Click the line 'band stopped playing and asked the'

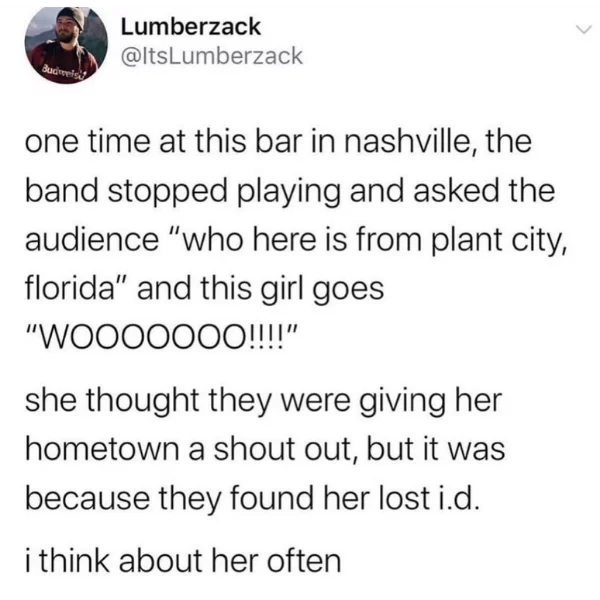click(290, 191)
